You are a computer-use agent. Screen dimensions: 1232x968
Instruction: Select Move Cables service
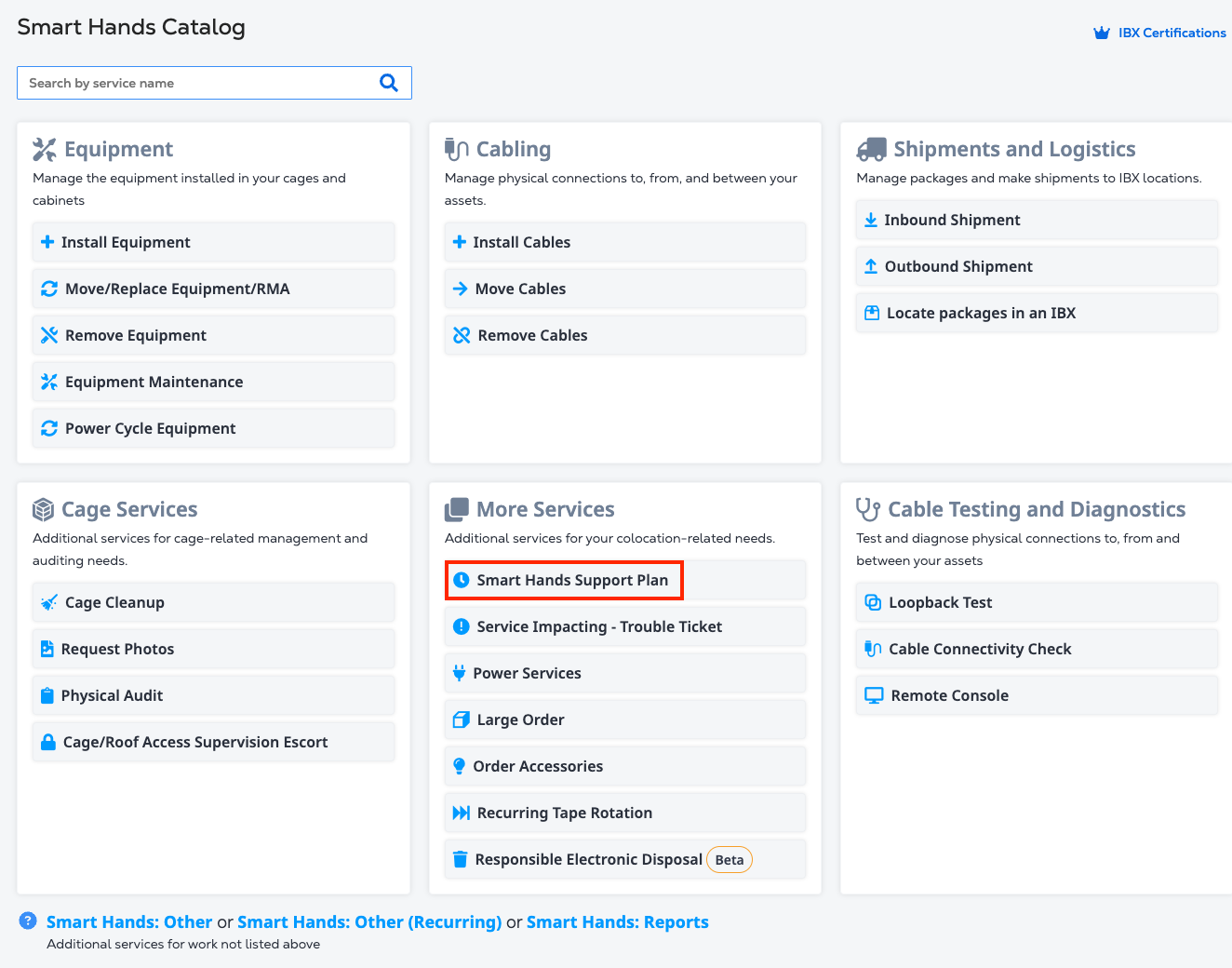coord(625,289)
